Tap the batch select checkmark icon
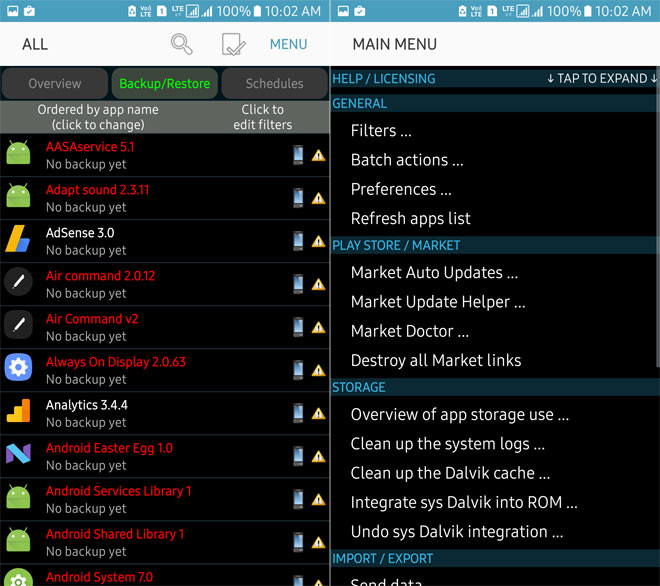 click(233, 44)
